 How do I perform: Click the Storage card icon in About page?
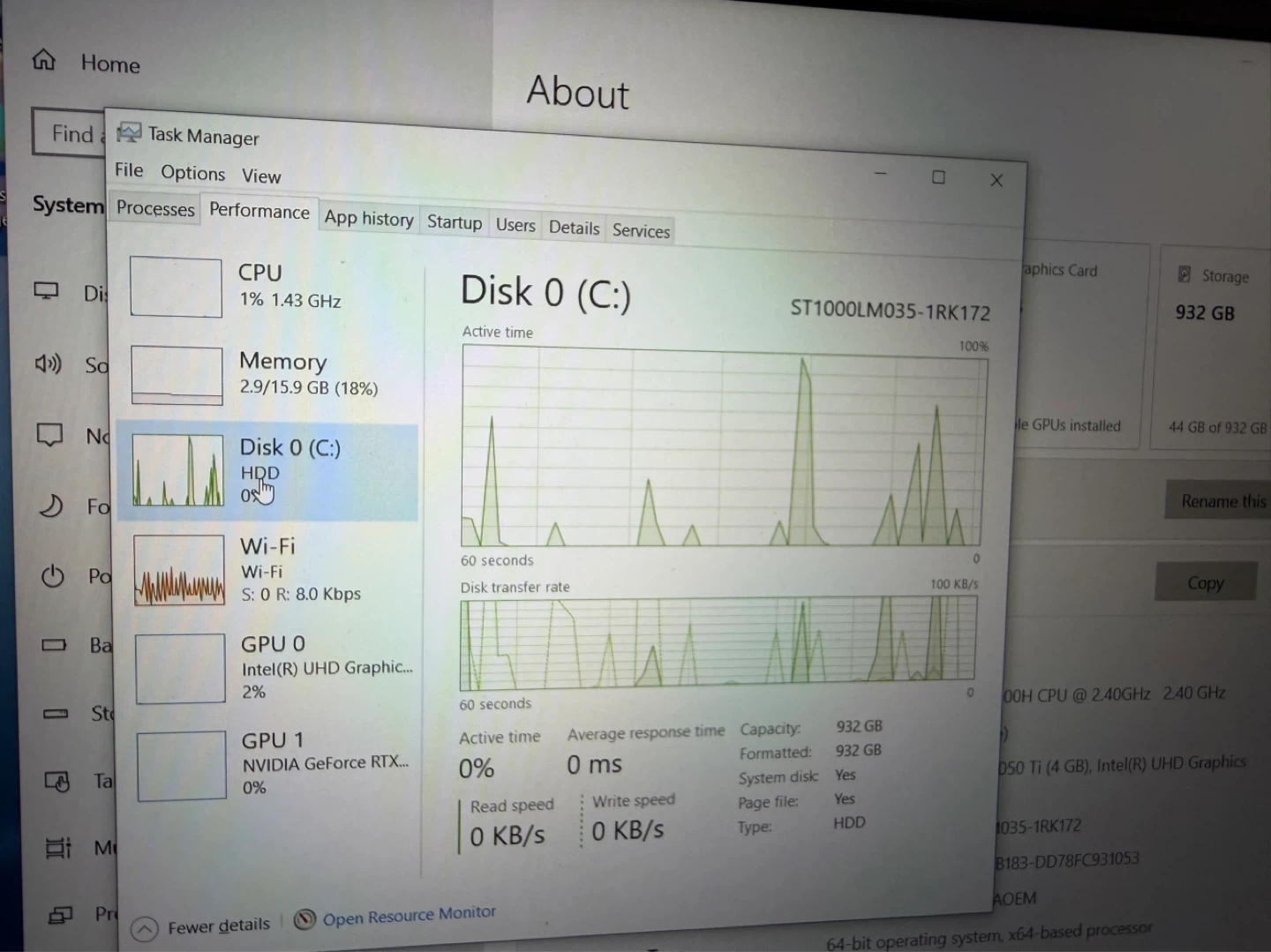[x=1185, y=274]
